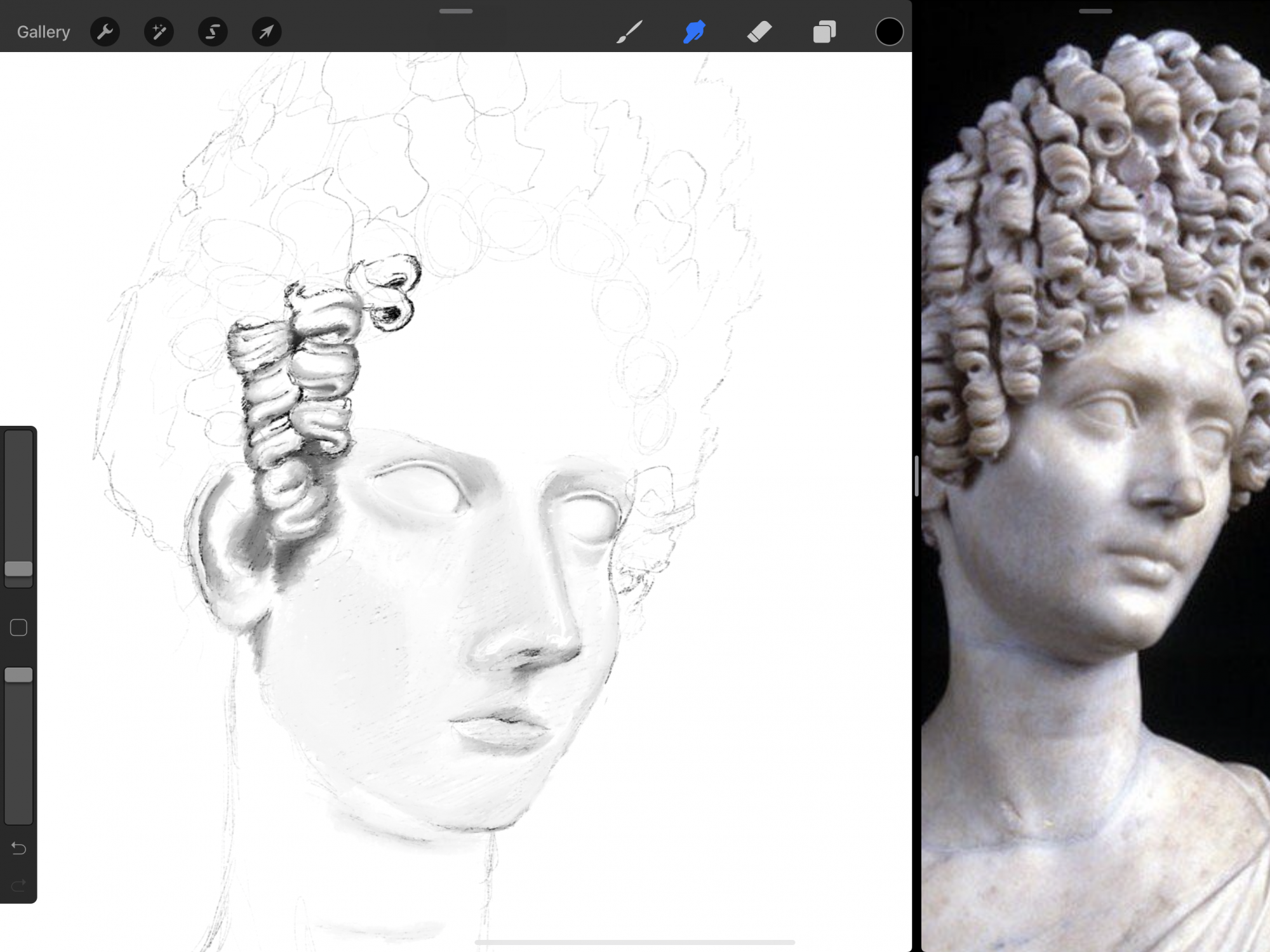1270x952 pixels.
Task: Redo the last undone stroke
Action: click(18, 885)
